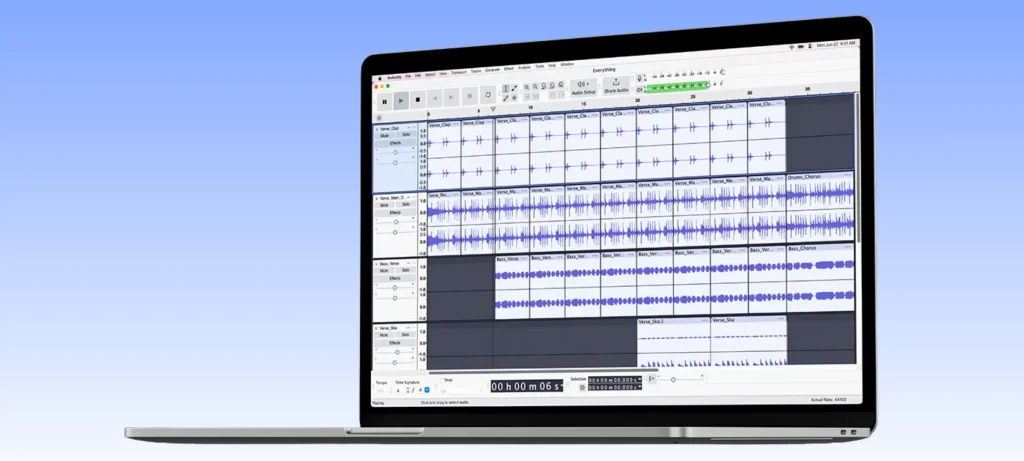The image size is (1024, 461).
Task: Mute the Verse_Clap track
Action: pyautogui.click(x=384, y=136)
